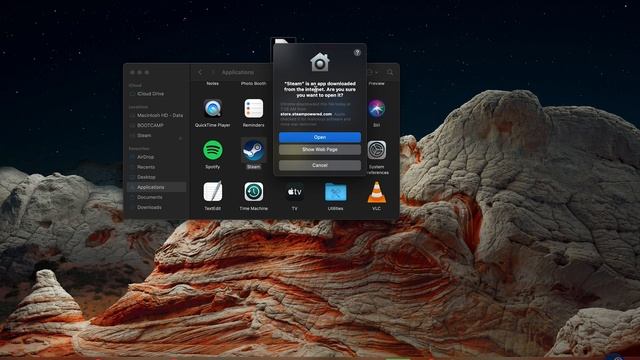Click the Finder search magnifier icon
640x360 pixels.
coord(390,72)
